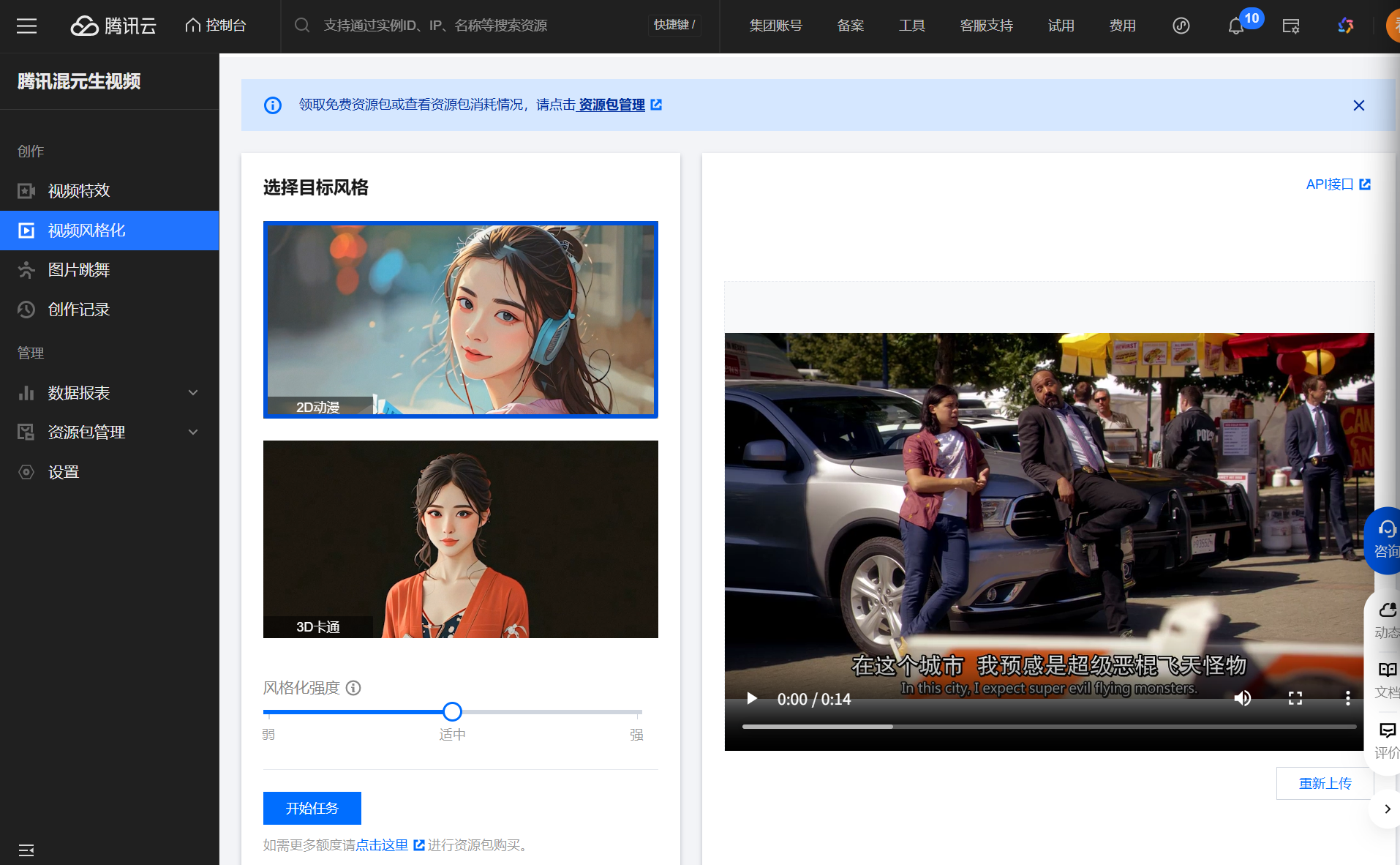Close the blue notice banner
1400x865 pixels.
click(1359, 105)
